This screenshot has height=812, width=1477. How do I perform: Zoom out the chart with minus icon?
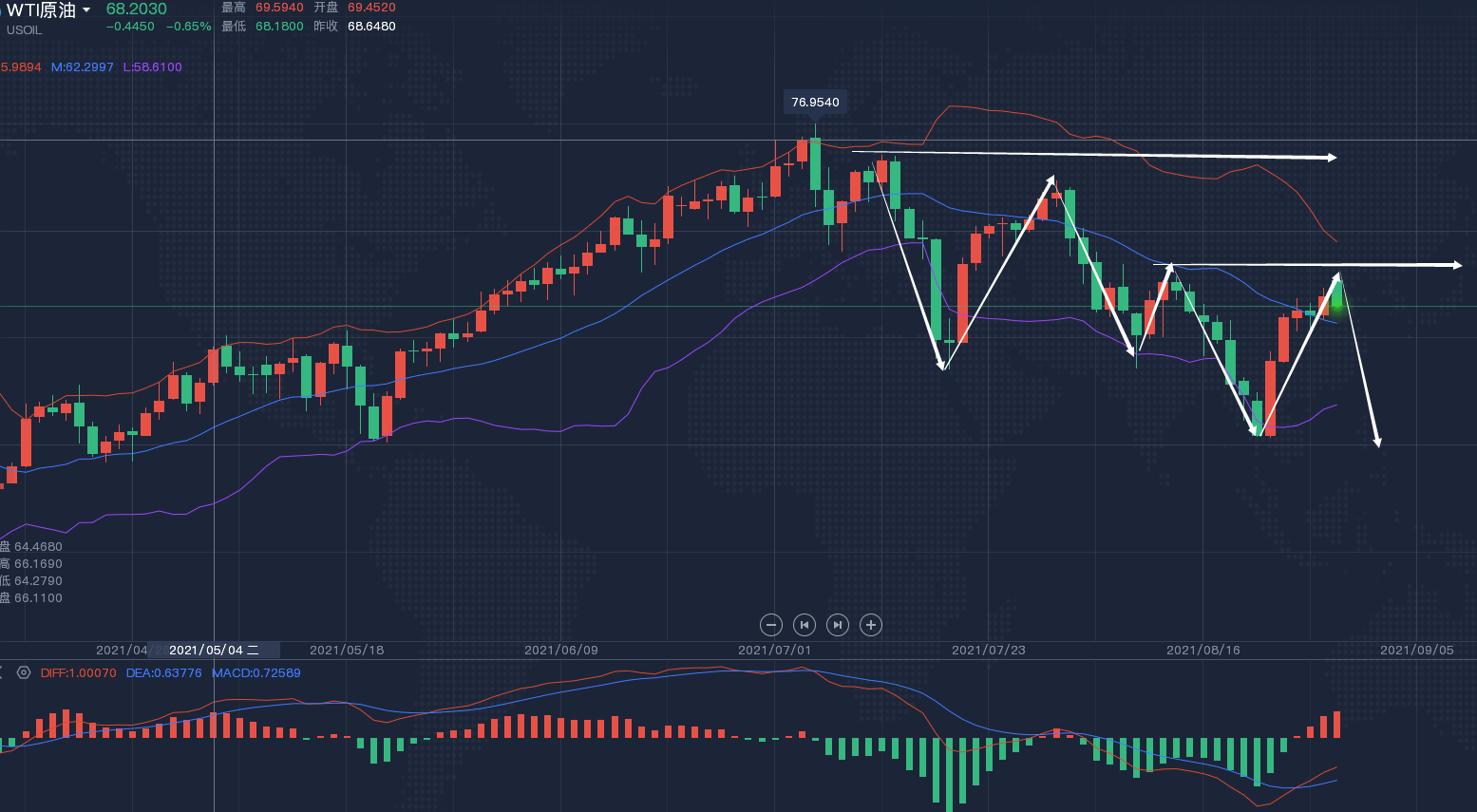[x=771, y=625]
